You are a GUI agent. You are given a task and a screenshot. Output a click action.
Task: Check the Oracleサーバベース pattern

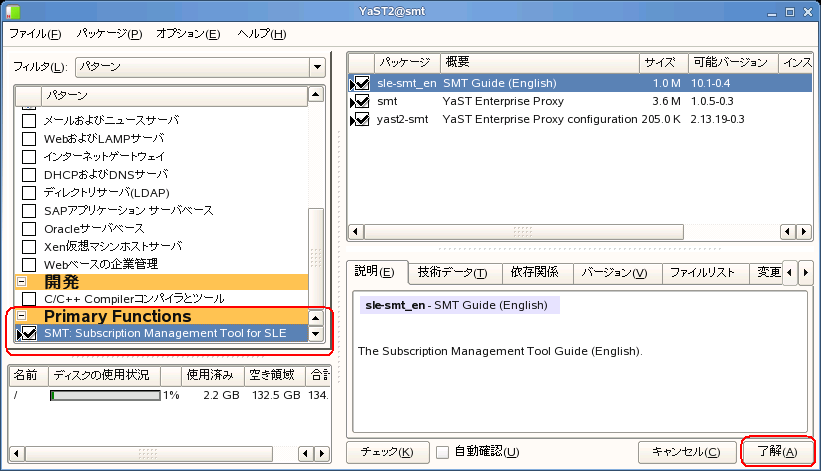click(x=29, y=228)
